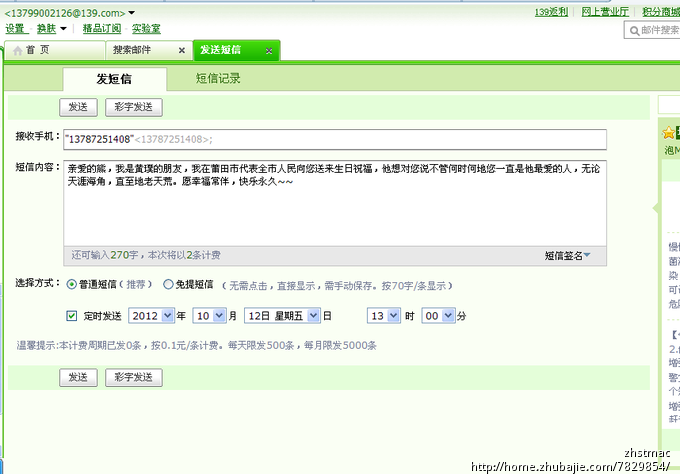680x474 pixels.
Task: Click the bottom 彩字发送 button
Action: pyautogui.click(x=134, y=377)
